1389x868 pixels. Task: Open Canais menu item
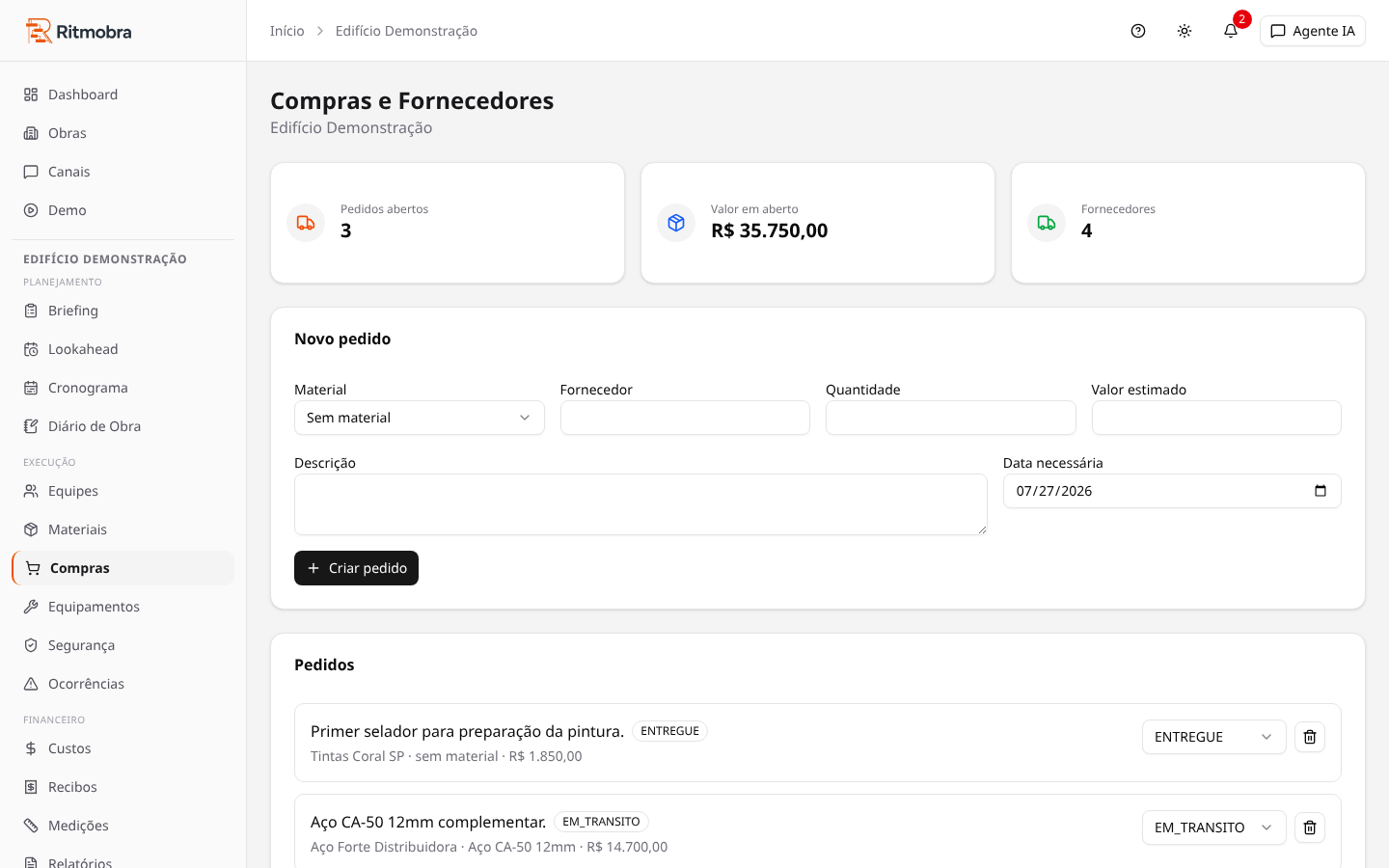tap(123, 172)
